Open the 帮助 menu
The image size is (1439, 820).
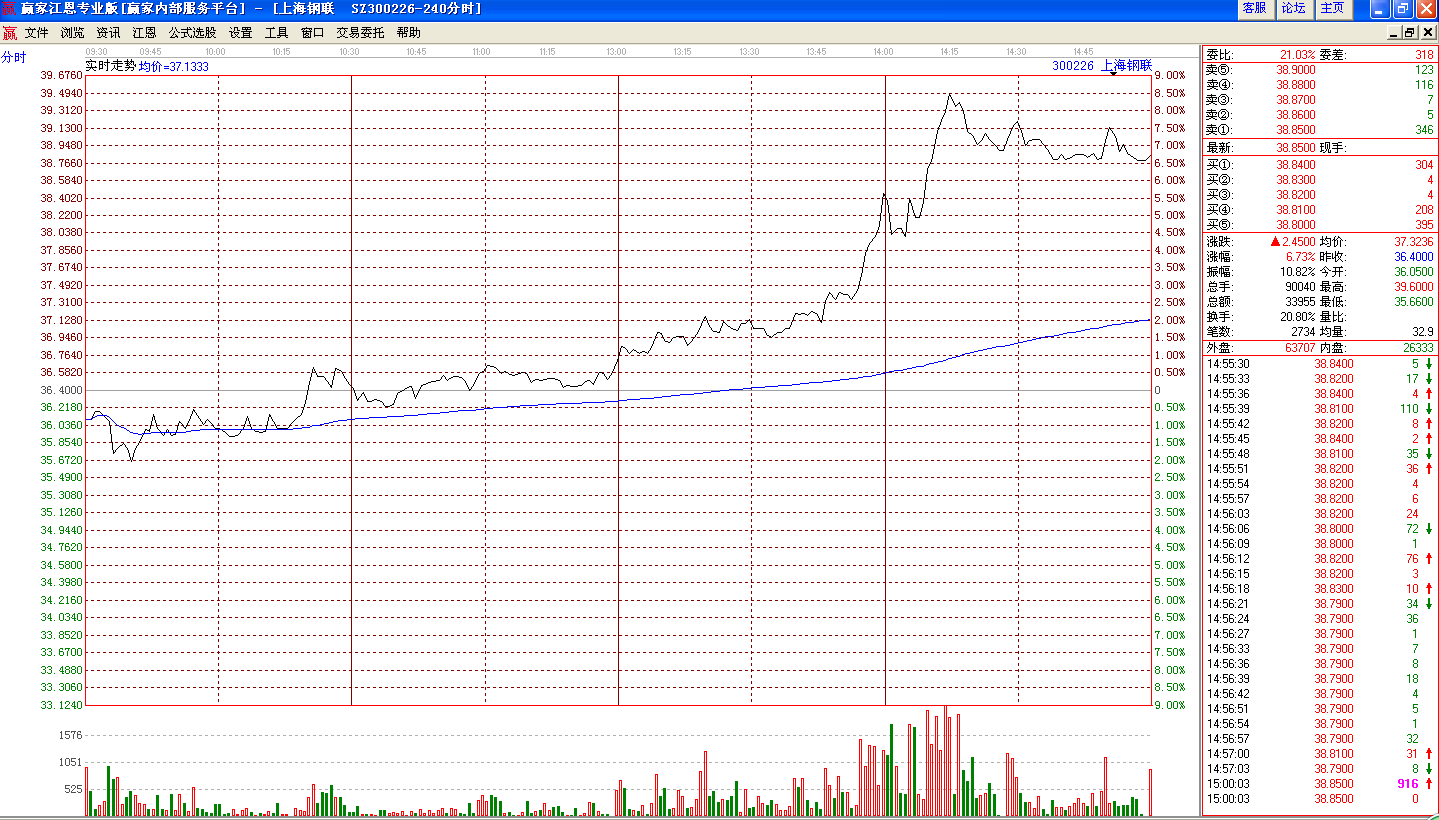tap(408, 33)
